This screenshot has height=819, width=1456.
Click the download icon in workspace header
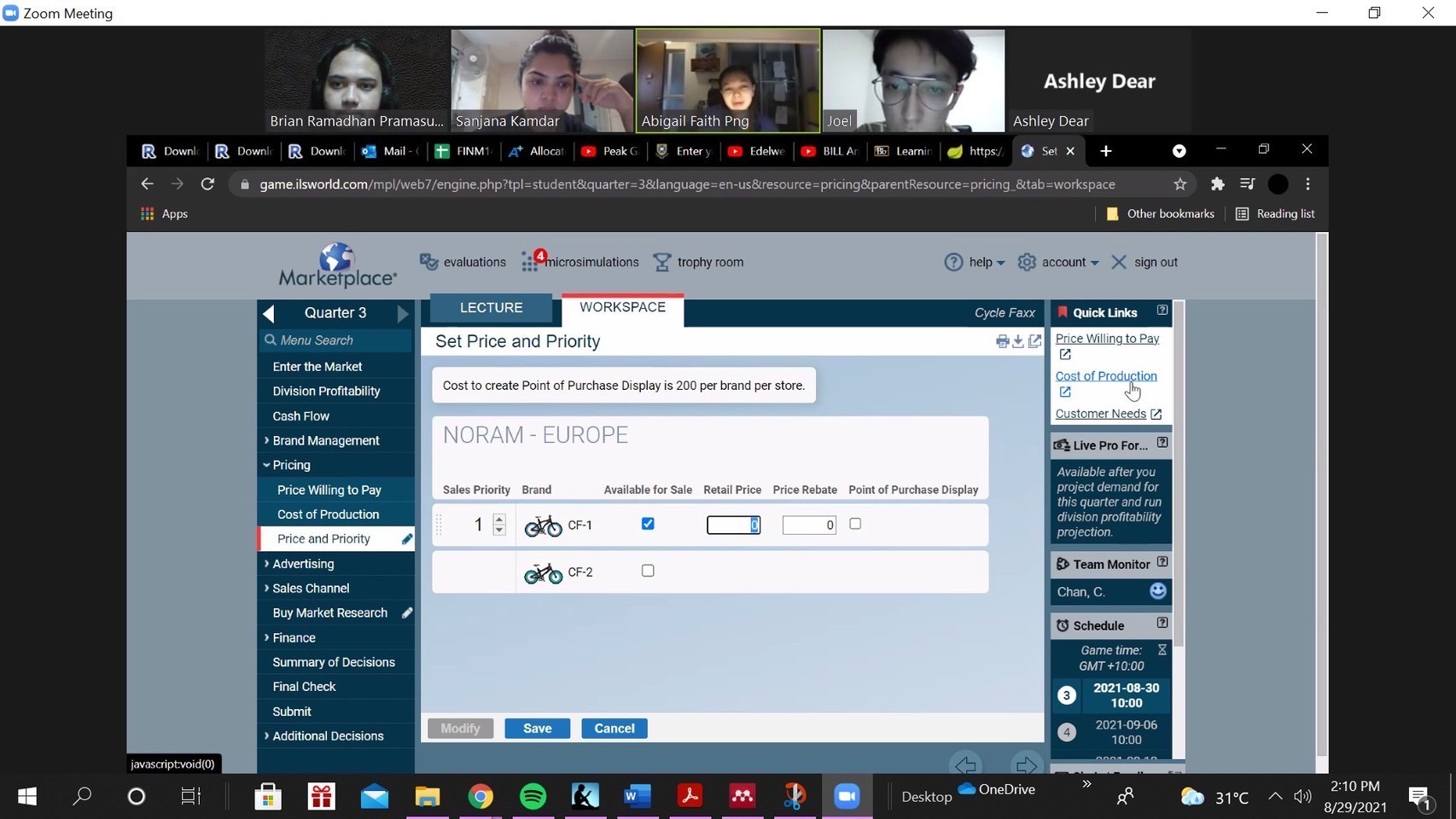point(1018,341)
